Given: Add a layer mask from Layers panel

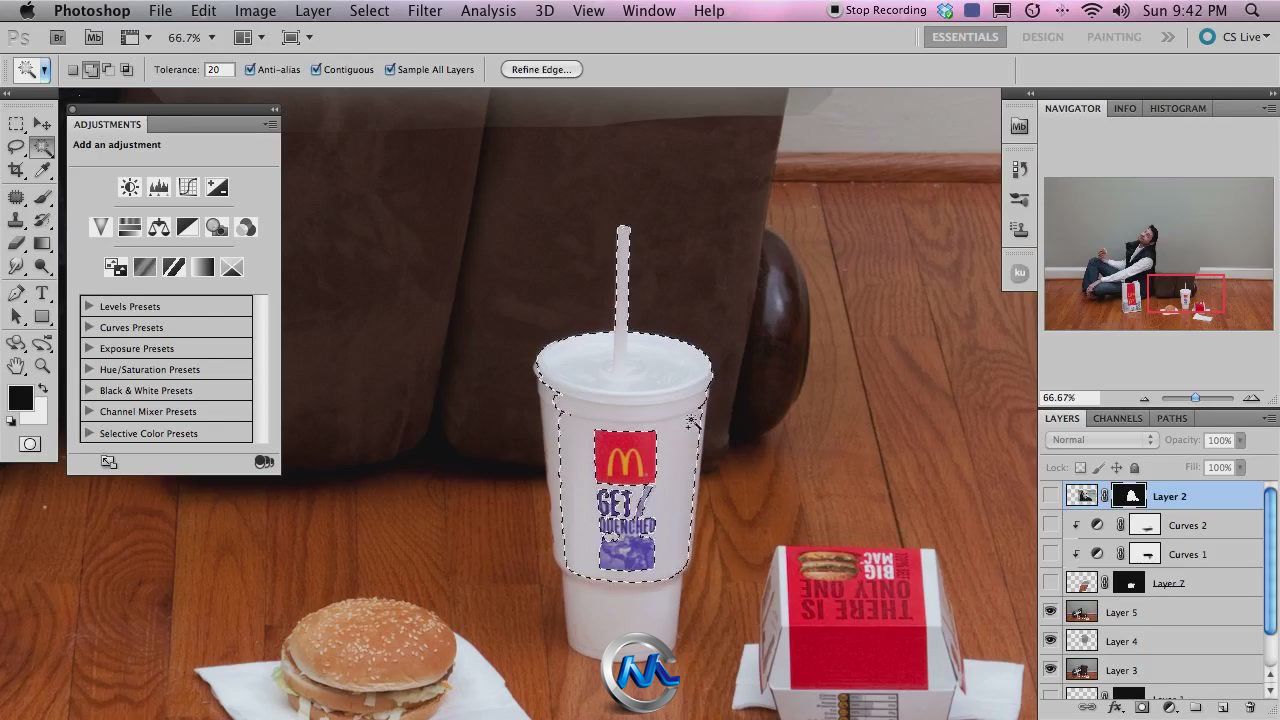Looking at the screenshot, I should (x=1142, y=708).
